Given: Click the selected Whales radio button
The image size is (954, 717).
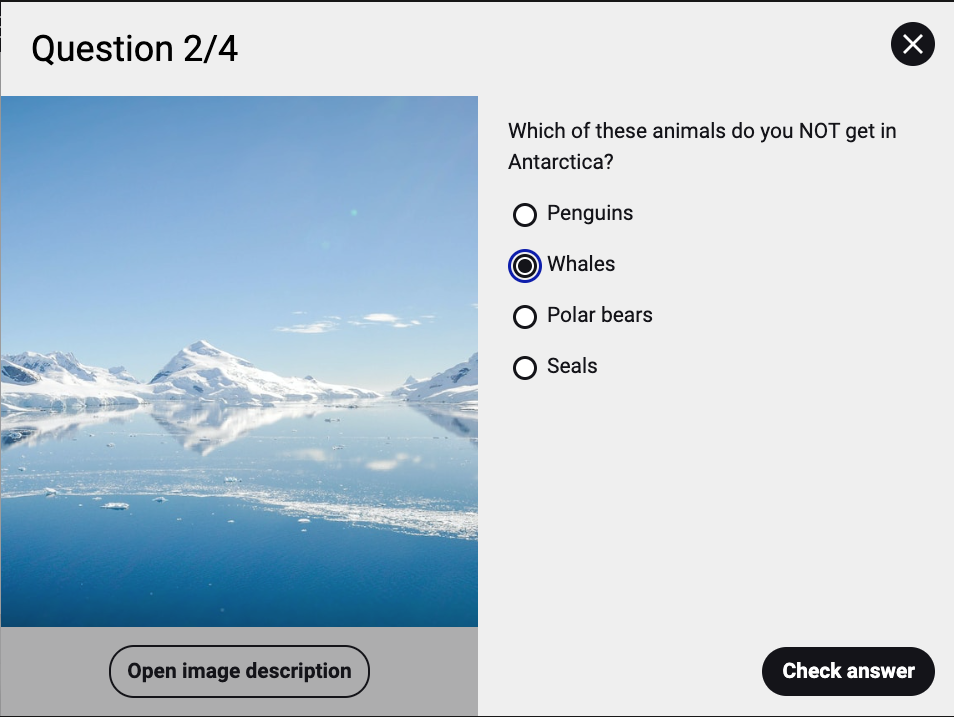Looking at the screenshot, I should [x=525, y=265].
